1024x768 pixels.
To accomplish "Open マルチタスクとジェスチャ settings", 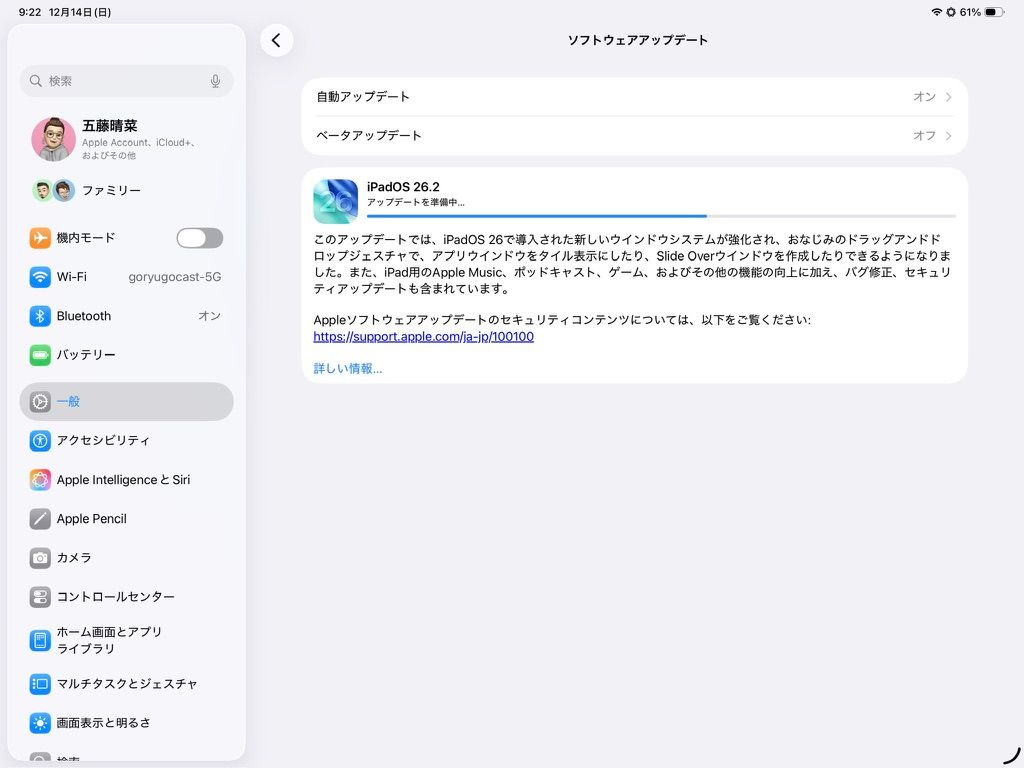I will click(x=127, y=684).
